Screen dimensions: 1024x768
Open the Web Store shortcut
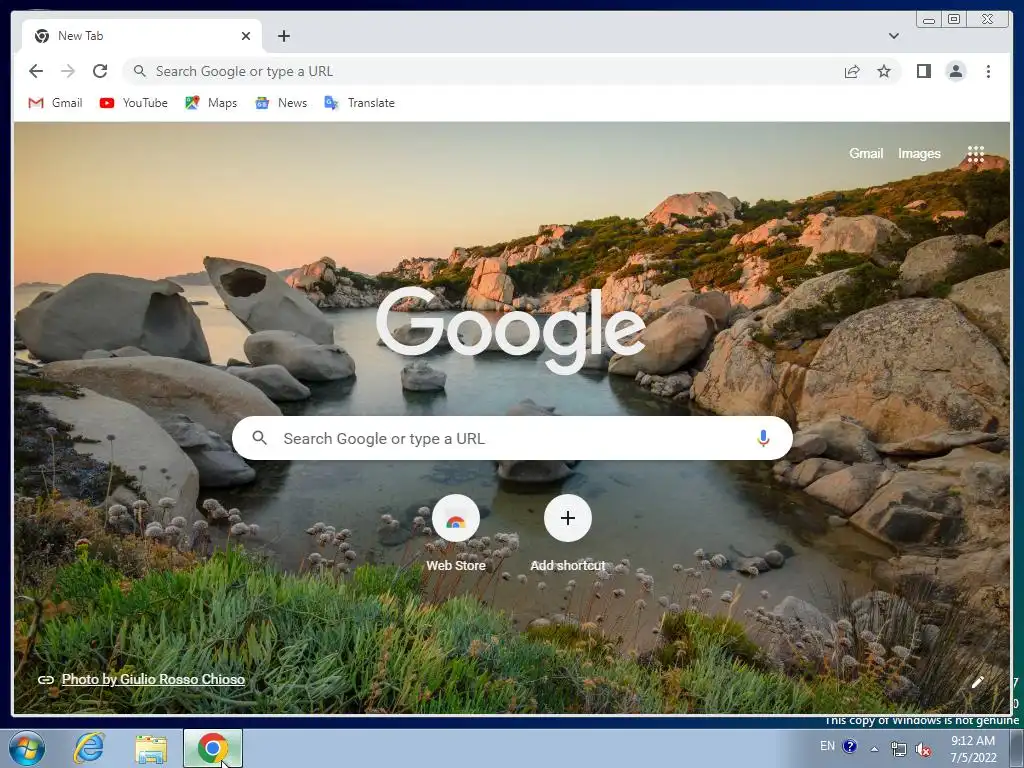456,534
